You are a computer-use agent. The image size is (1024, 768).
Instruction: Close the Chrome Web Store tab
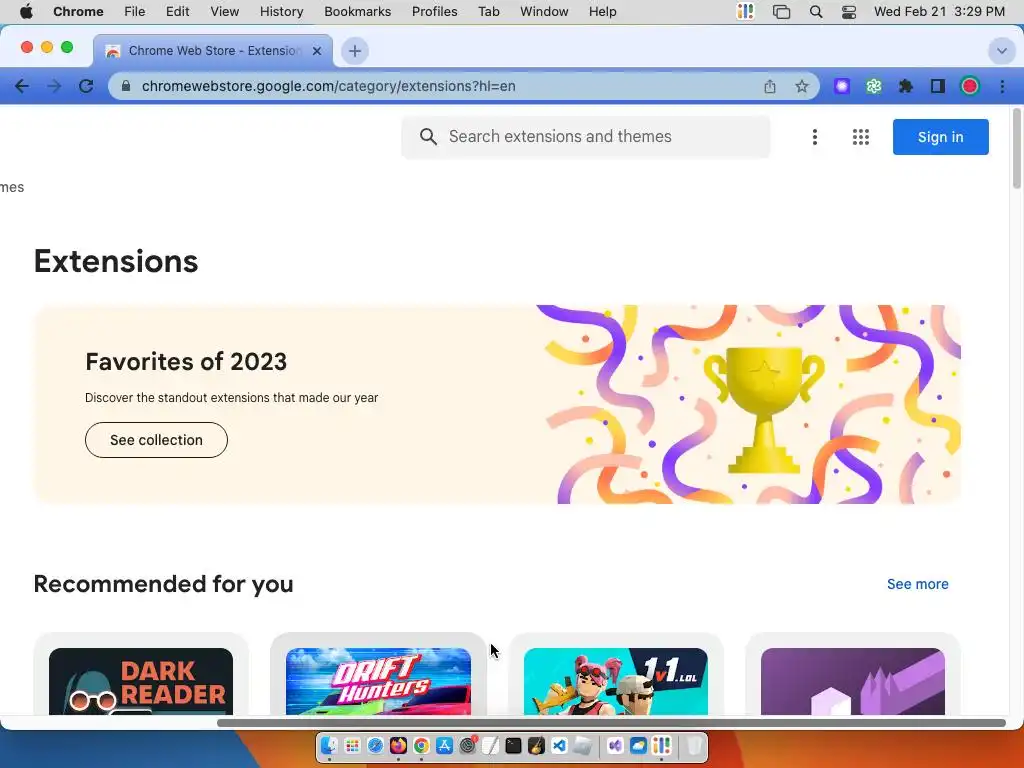point(317,51)
